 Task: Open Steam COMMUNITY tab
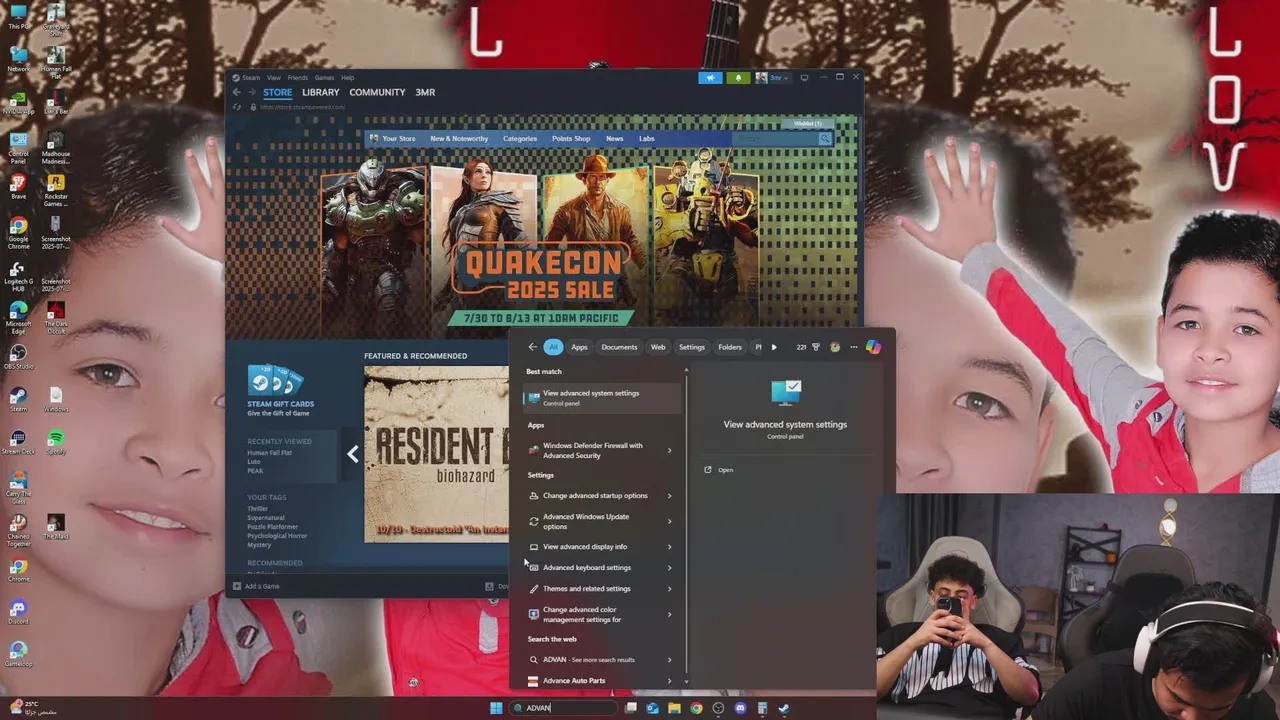coord(377,92)
